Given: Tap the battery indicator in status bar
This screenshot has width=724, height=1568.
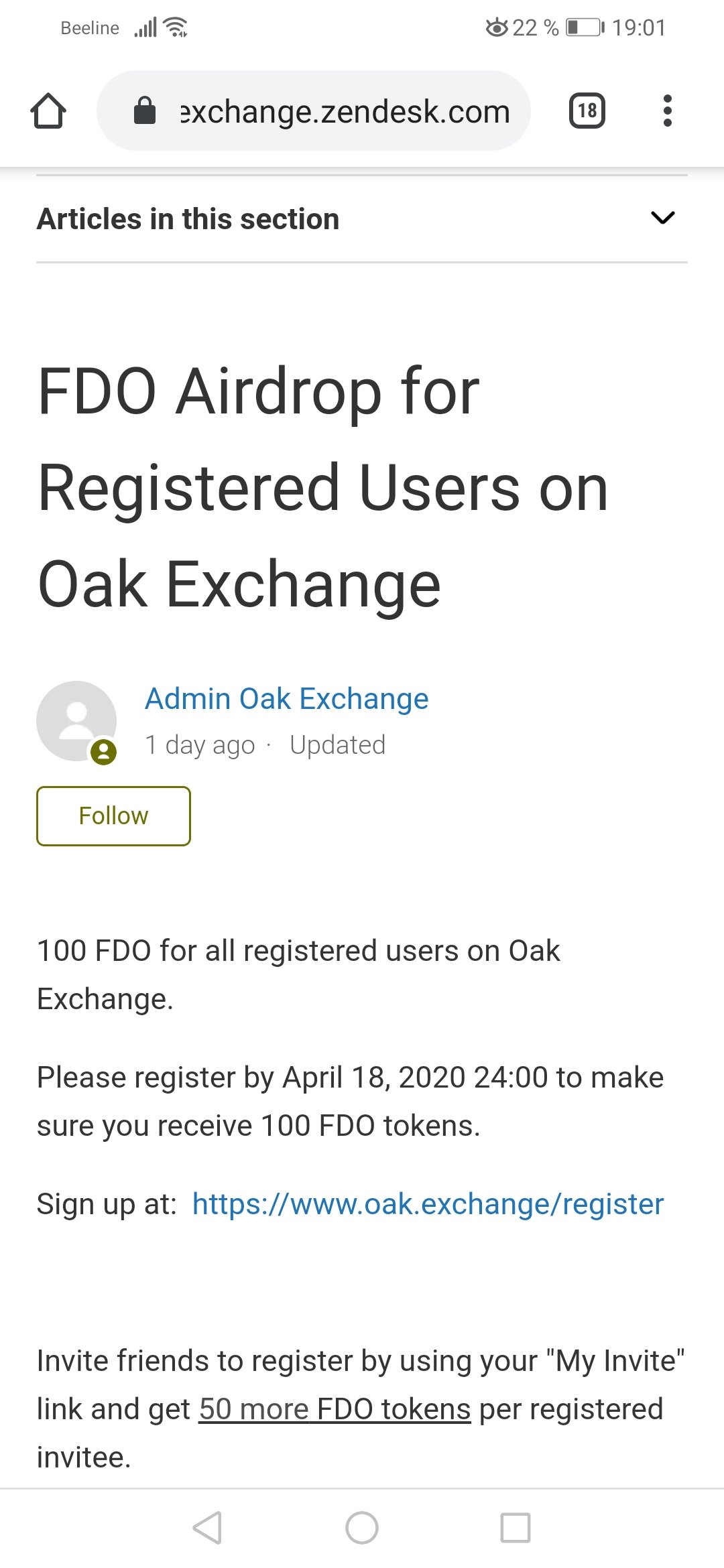Looking at the screenshot, I should [x=585, y=27].
